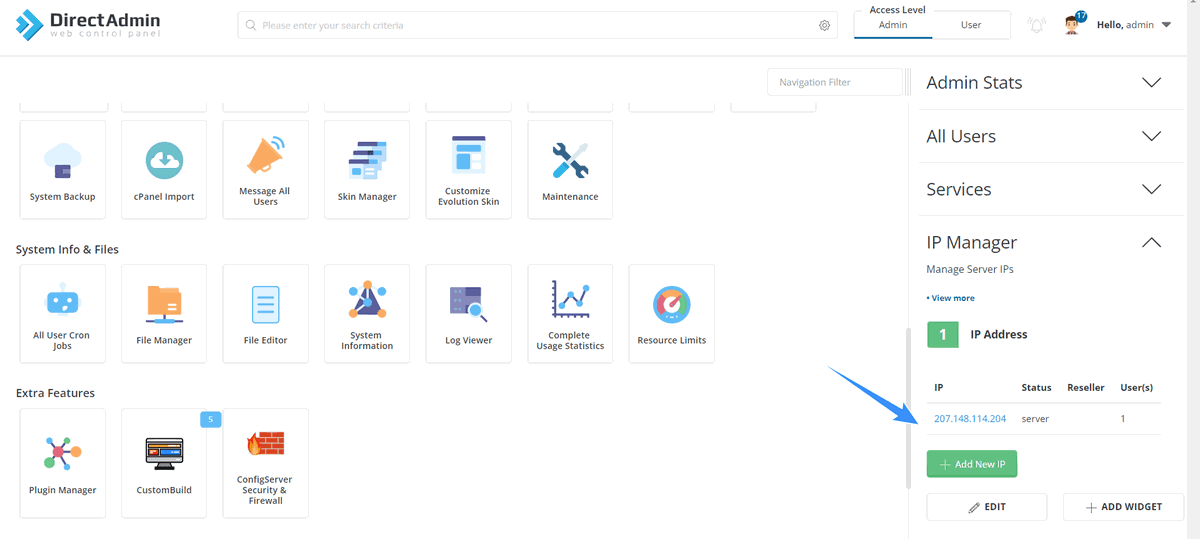Open the Skin Manager icon
1200x539 pixels.
367,169
